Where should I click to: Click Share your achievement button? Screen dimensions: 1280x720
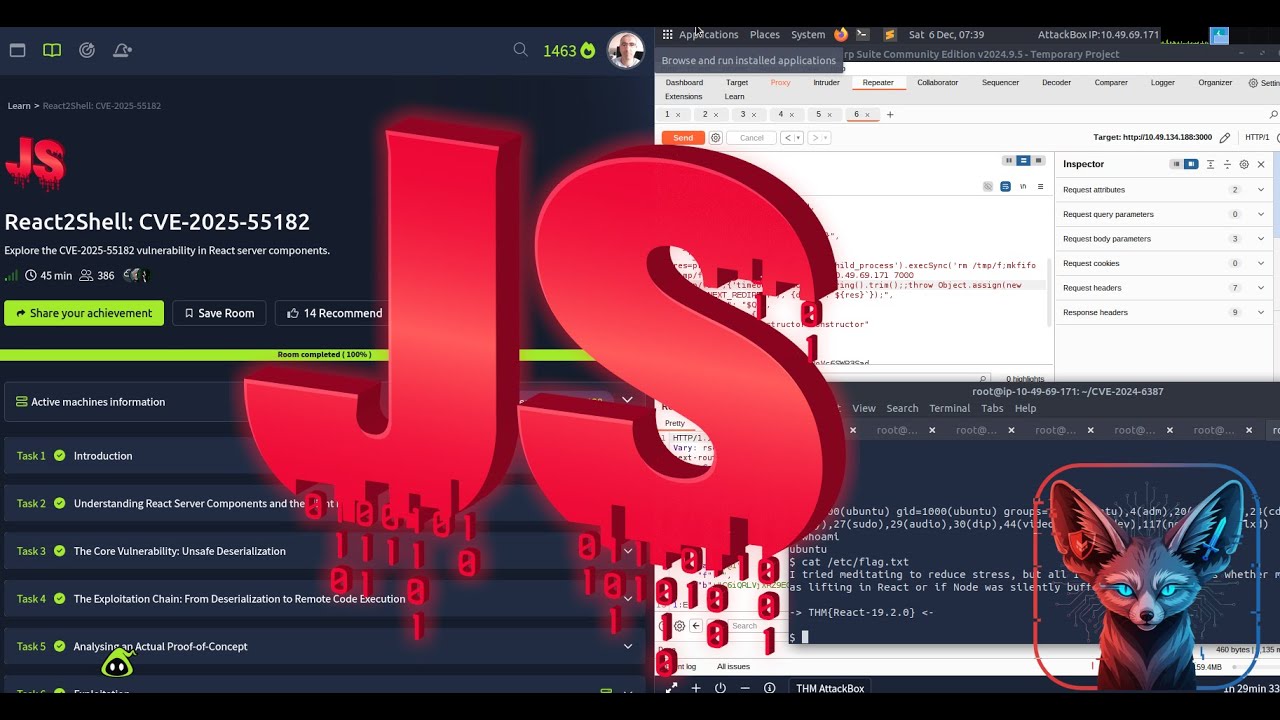pyautogui.click(x=84, y=313)
